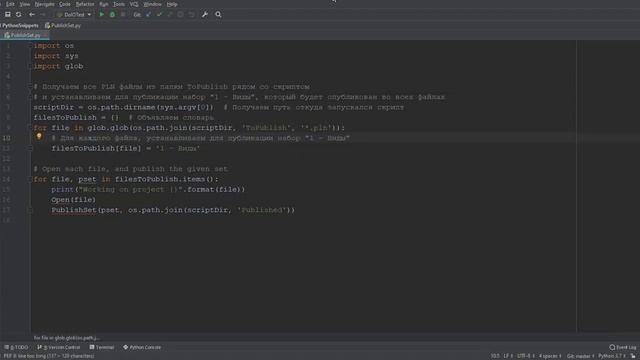This screenshot has height=360, width=640.
Task: Change UTF-8 file encoding in status bar
Action: point(526,356)
